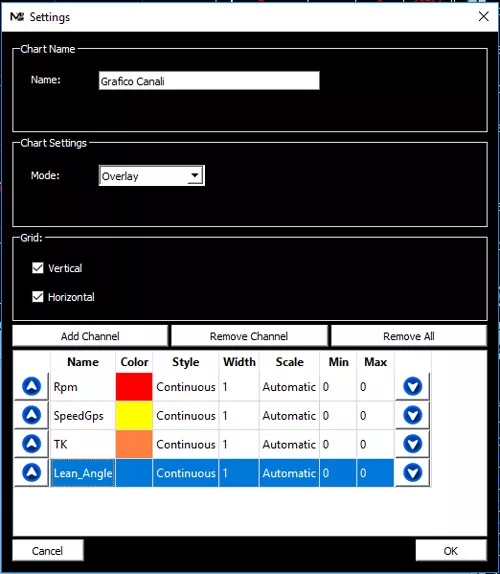The image size is (500, 574).
Task: Pick the yellow color swatch for SpeedGps
Action: tap(134, 415)
